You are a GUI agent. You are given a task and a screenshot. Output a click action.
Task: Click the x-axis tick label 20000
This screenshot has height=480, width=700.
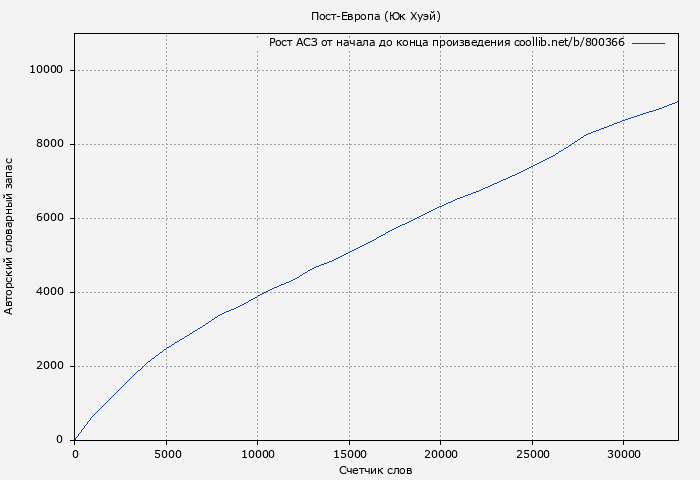tap(441, 453)
